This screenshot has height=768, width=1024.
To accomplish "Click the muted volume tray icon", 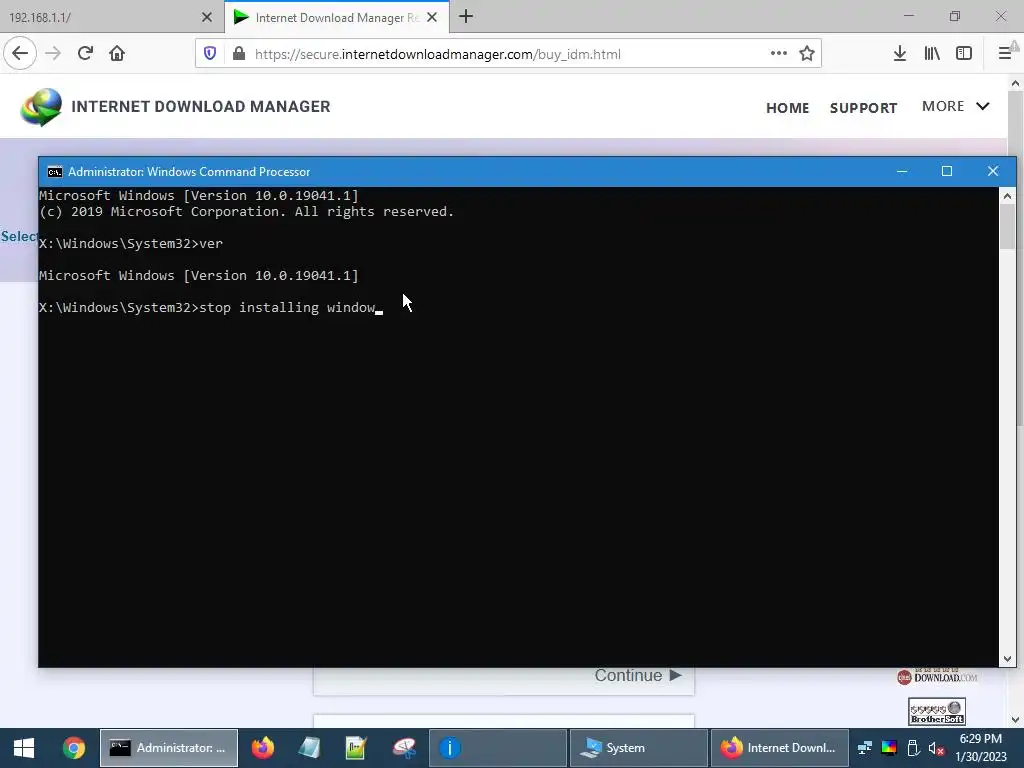I will (x=936, y=748).
